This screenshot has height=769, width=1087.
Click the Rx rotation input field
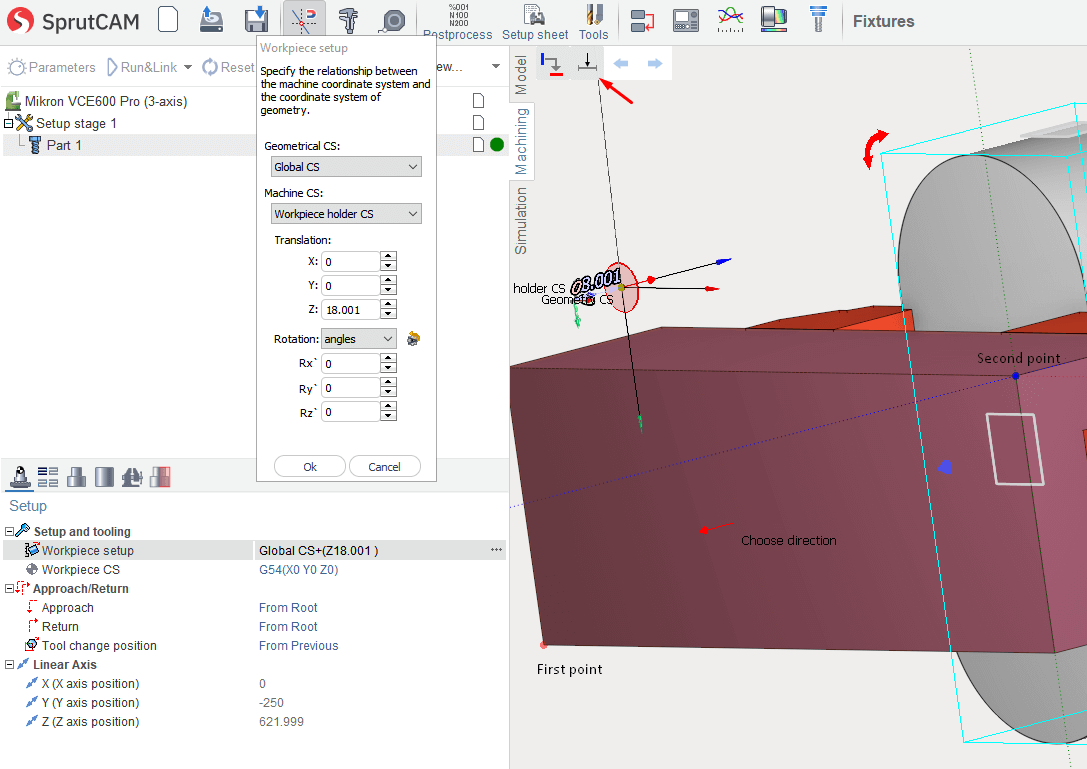350,364
